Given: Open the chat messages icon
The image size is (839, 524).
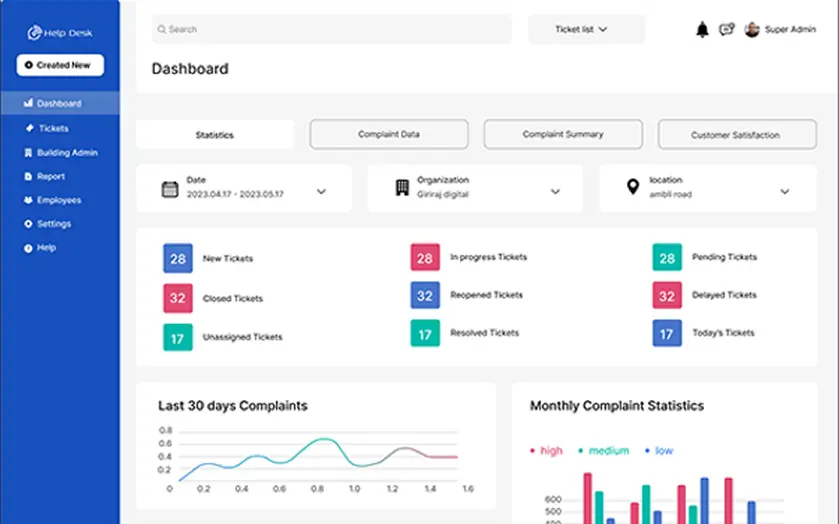Looking at the screenshot, I should click(727, 30).
